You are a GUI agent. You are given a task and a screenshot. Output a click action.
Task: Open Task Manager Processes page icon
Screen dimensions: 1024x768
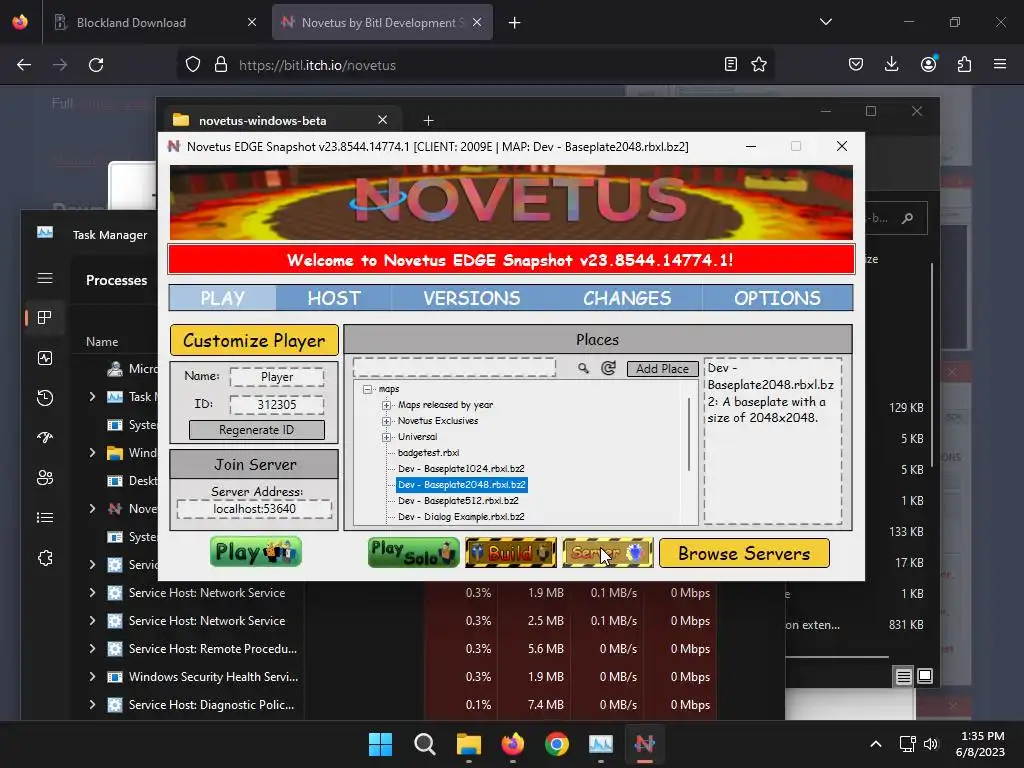tap(45, 318)
